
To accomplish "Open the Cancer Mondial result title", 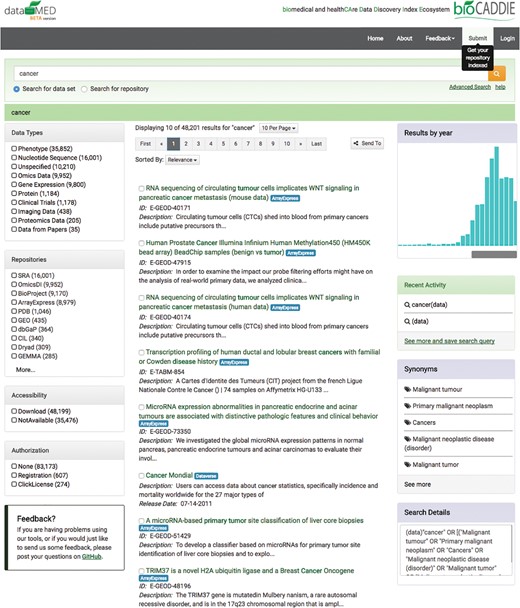I will 169,475.
